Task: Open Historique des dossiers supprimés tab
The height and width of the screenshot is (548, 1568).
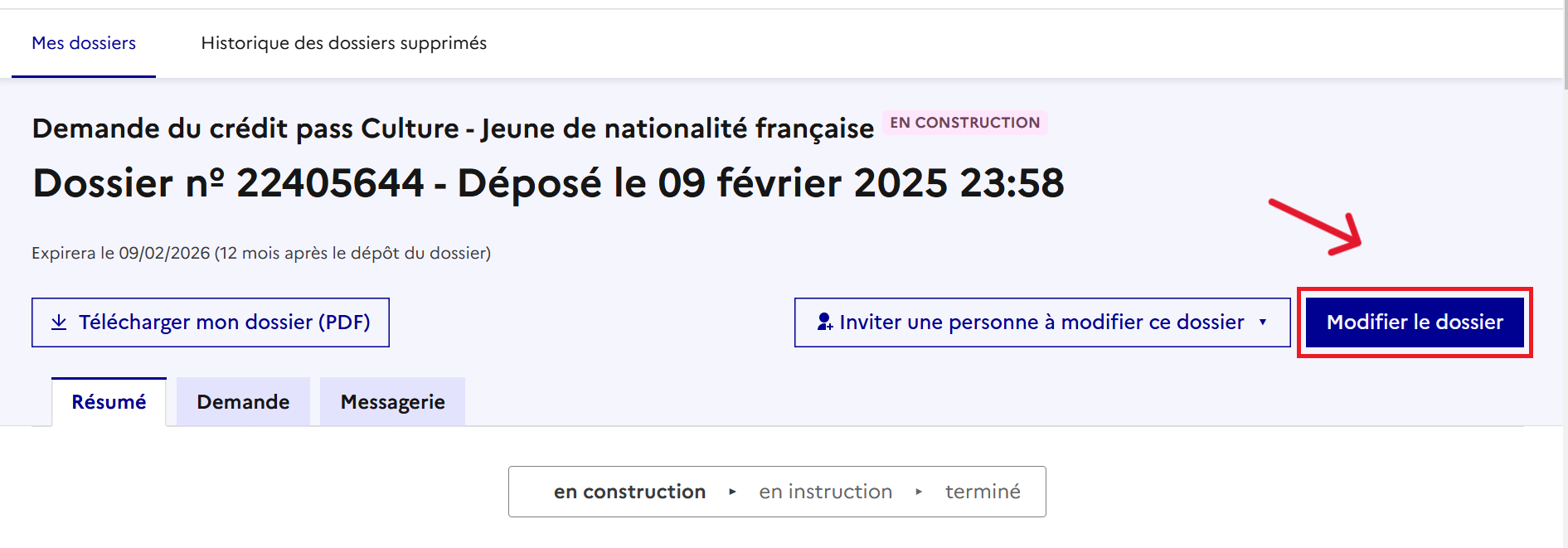Action: pos(344,43)
